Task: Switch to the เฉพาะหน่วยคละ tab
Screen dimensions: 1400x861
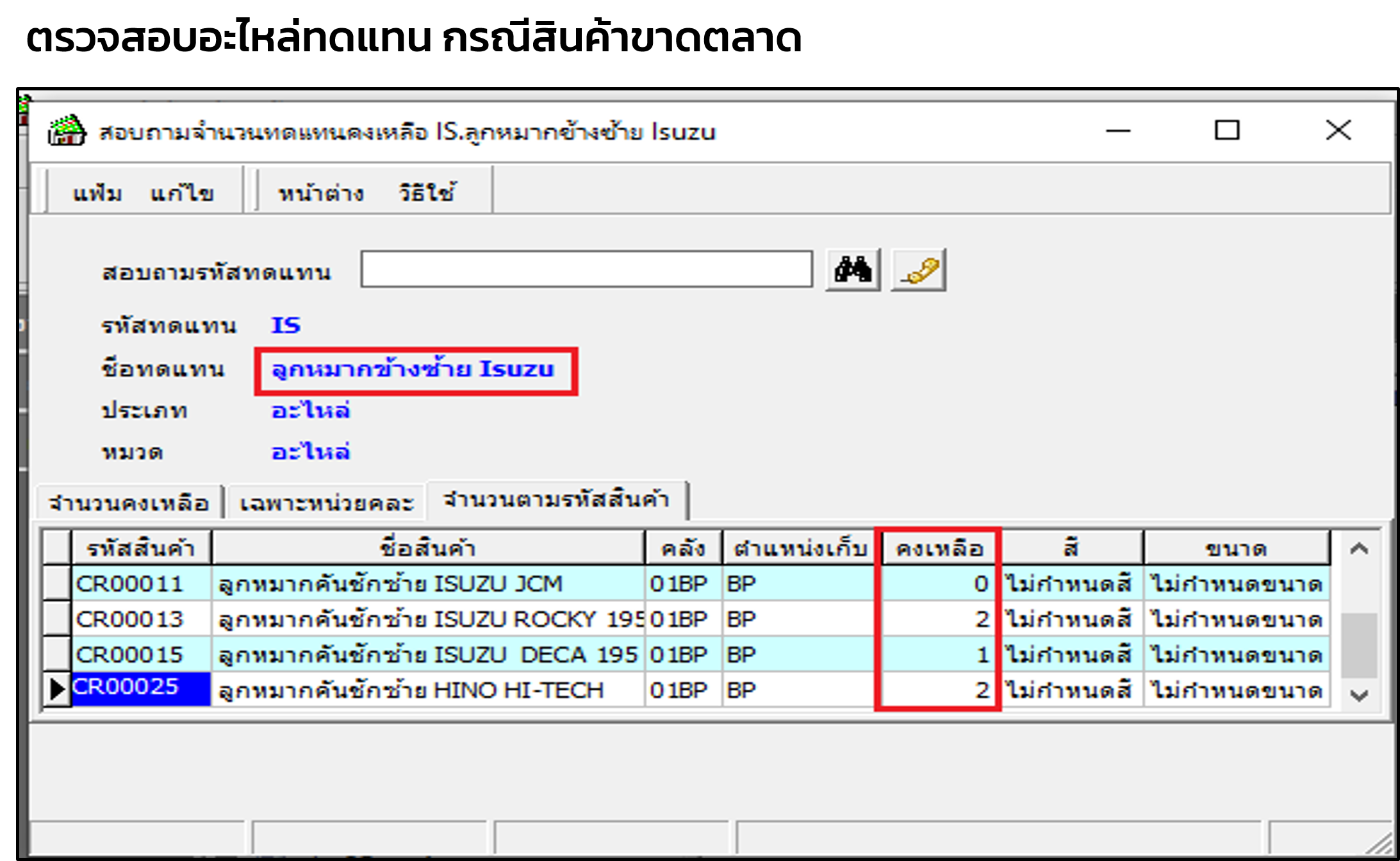Action: pos(327,503)
